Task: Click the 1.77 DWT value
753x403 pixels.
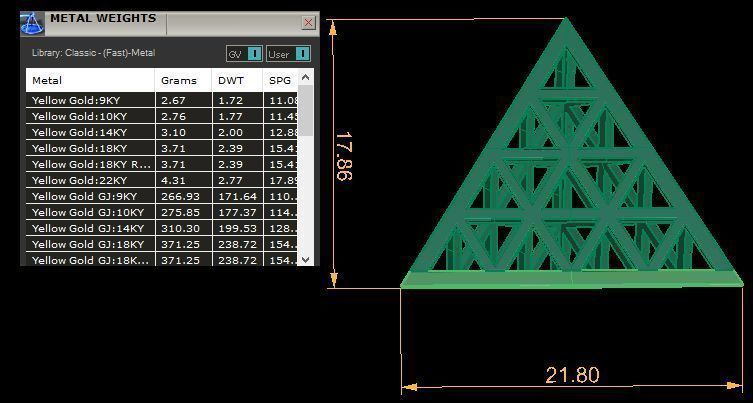Action: pos(231,116)
